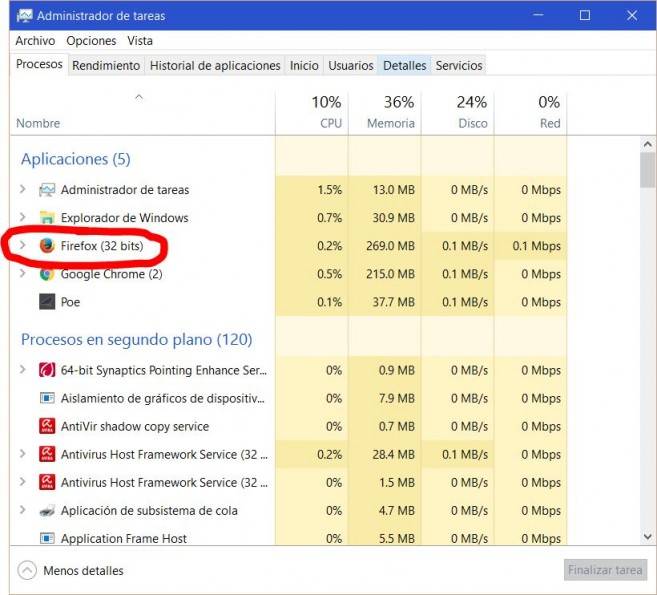Screen dimensions: 657x595
Task: Click the Poe application icon
Action: pyautogui.click(x=47, y=302)
